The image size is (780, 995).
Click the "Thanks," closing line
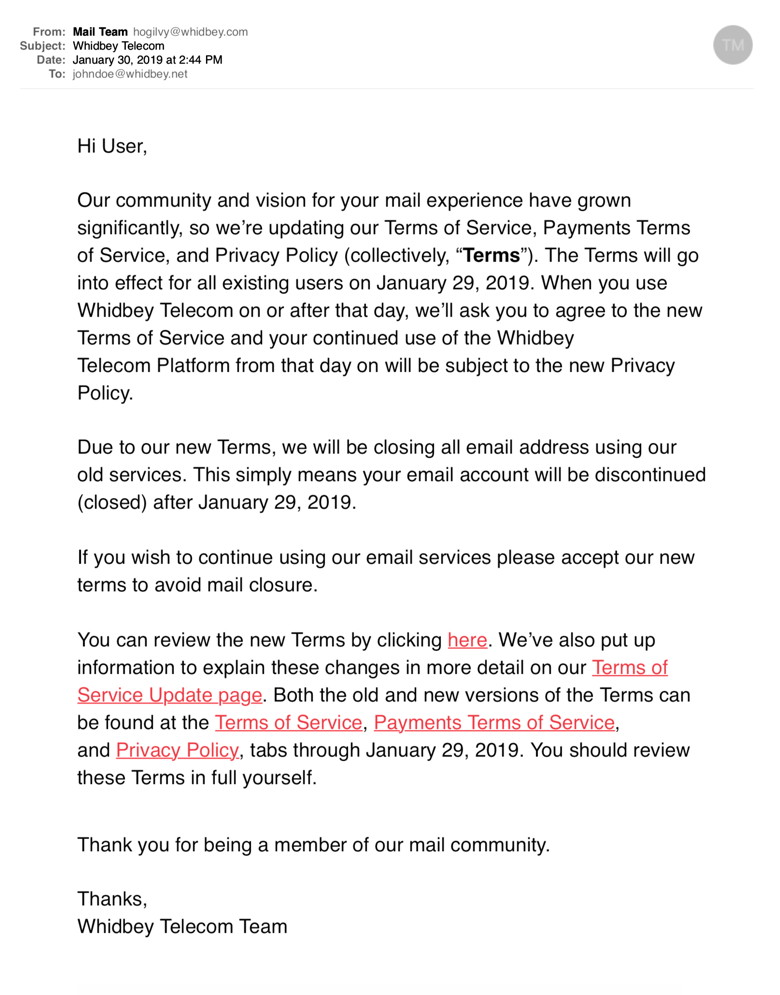(x=112, y=899)
